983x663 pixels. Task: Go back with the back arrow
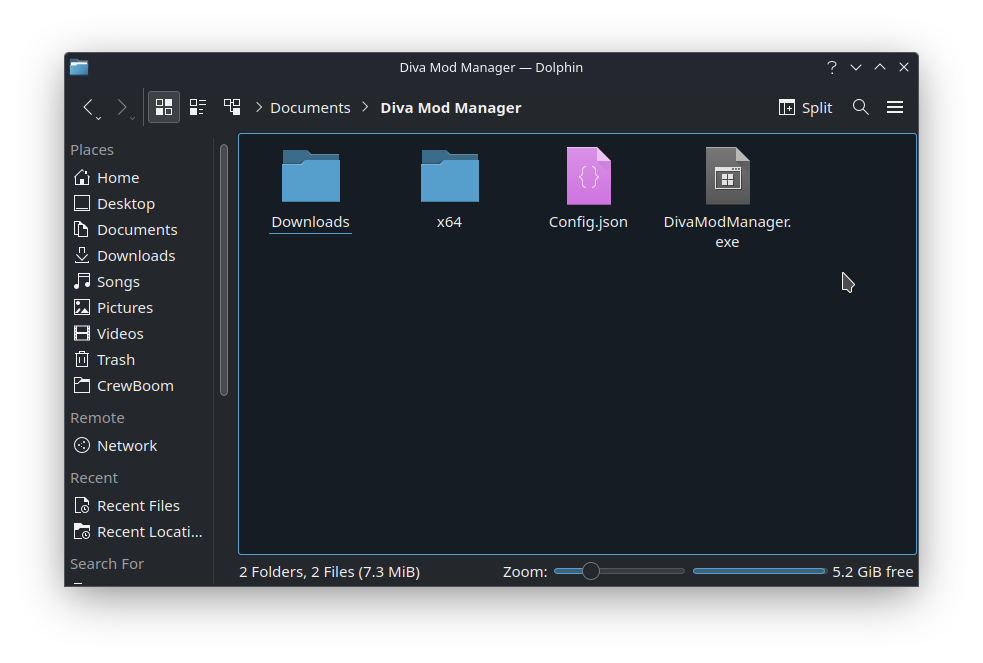click(88, 107)
